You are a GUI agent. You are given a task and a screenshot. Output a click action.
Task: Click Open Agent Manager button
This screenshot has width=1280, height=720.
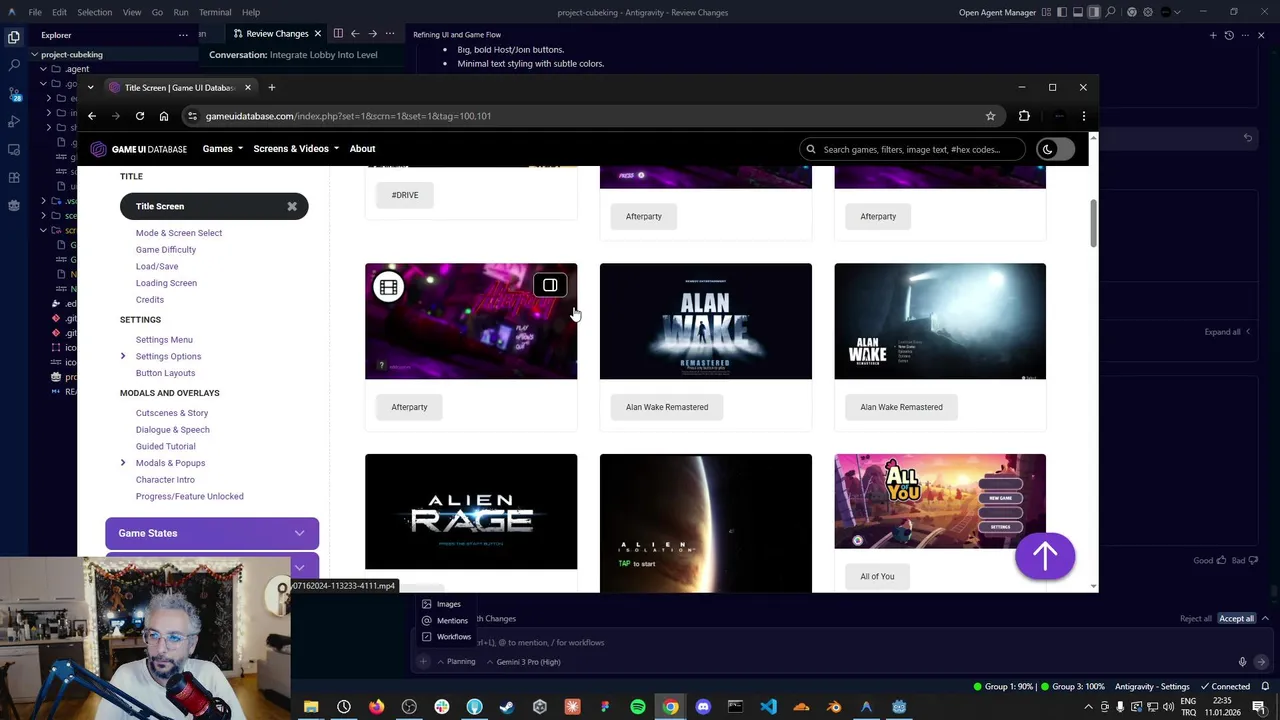coord(997,12)
